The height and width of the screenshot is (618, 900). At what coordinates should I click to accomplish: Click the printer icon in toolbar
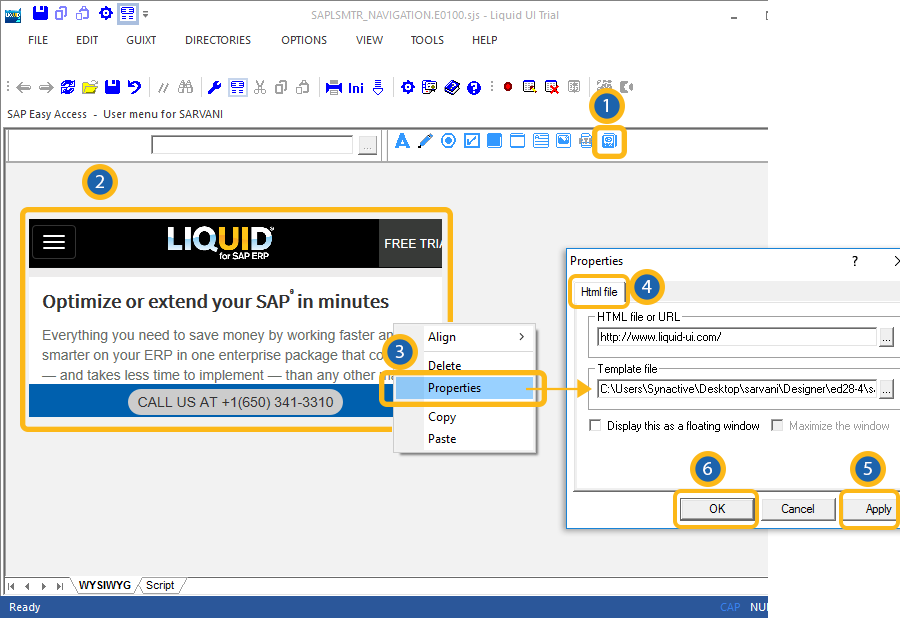click(x=334, y=87)
